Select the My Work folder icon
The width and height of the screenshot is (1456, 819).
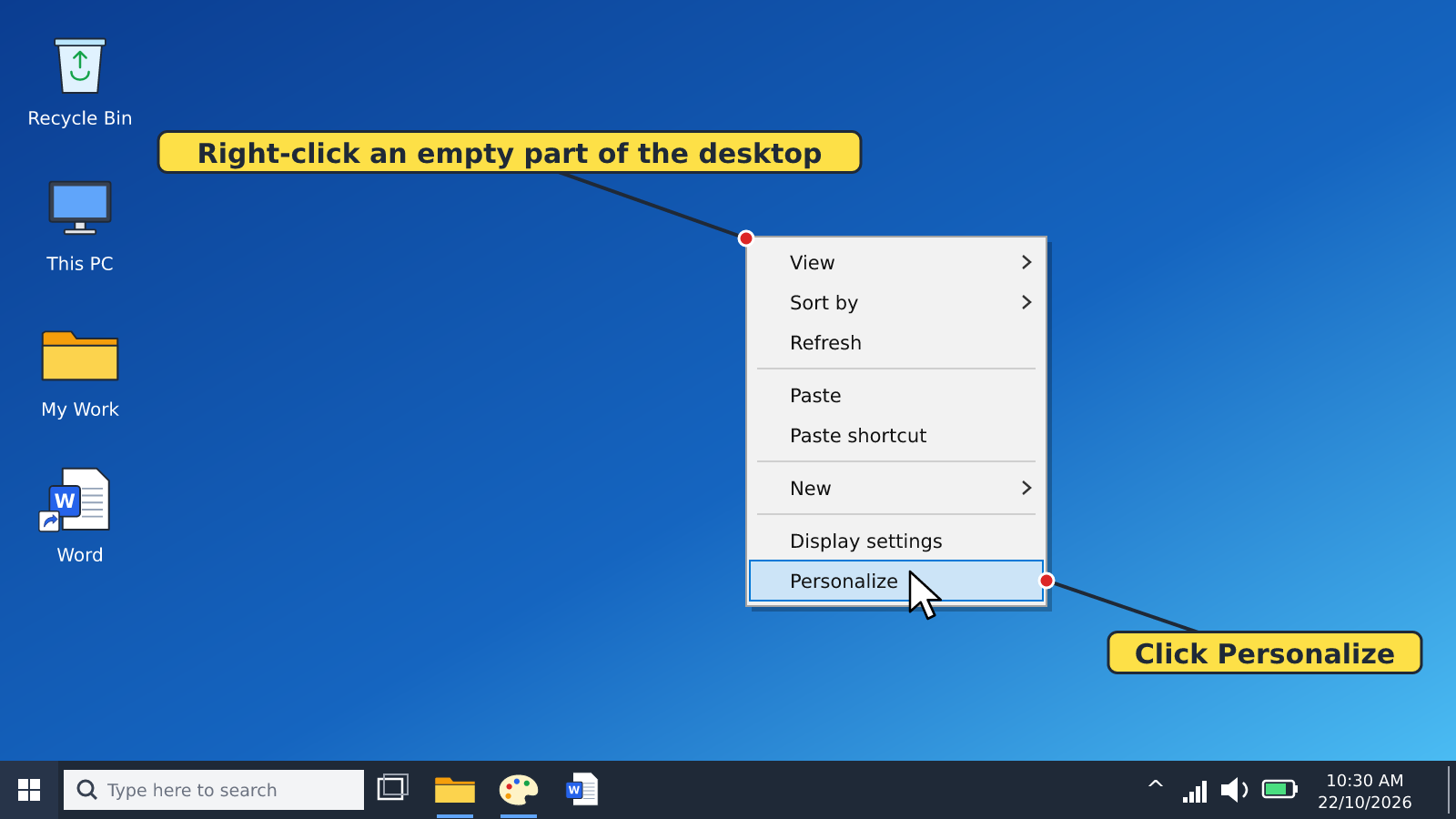(80, 373)
